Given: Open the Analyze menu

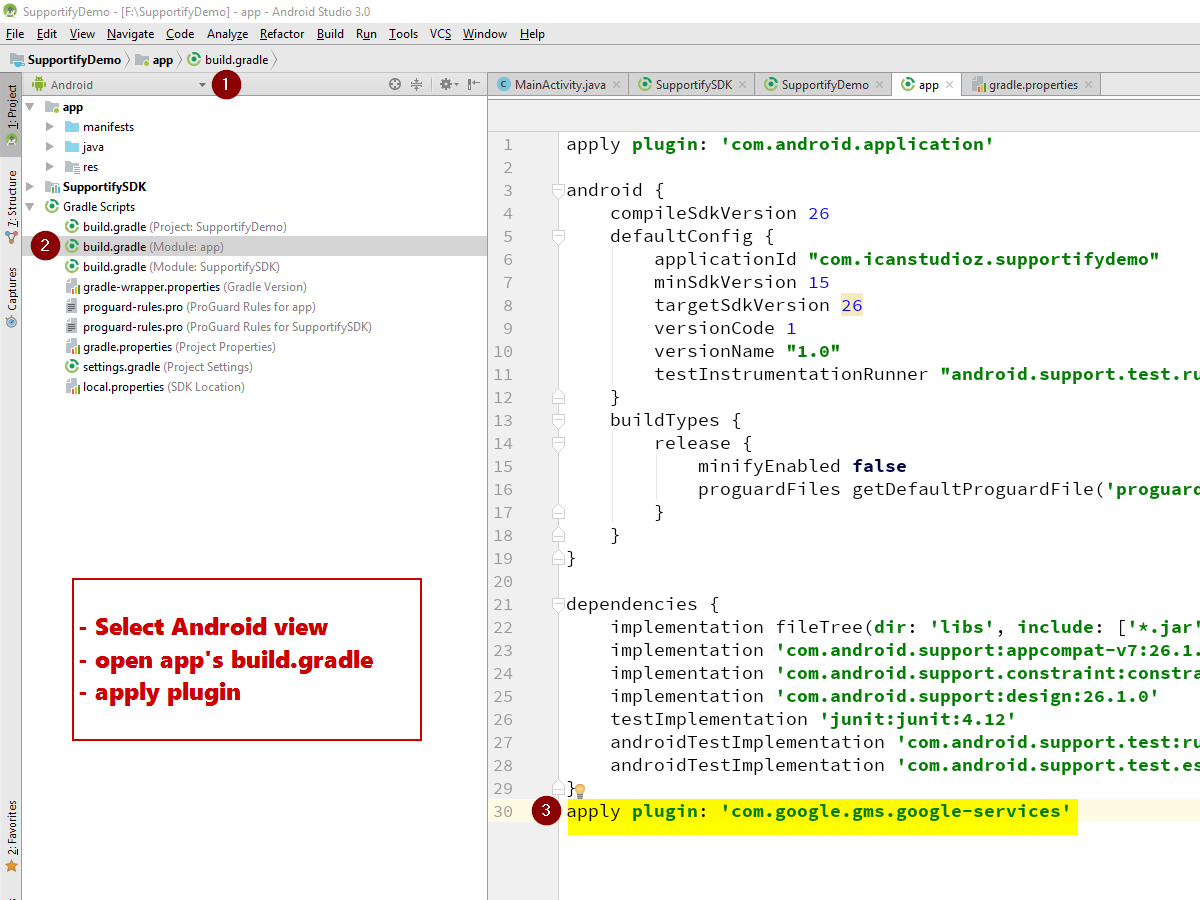Looking at the screenshot, I should click(227, 34).
